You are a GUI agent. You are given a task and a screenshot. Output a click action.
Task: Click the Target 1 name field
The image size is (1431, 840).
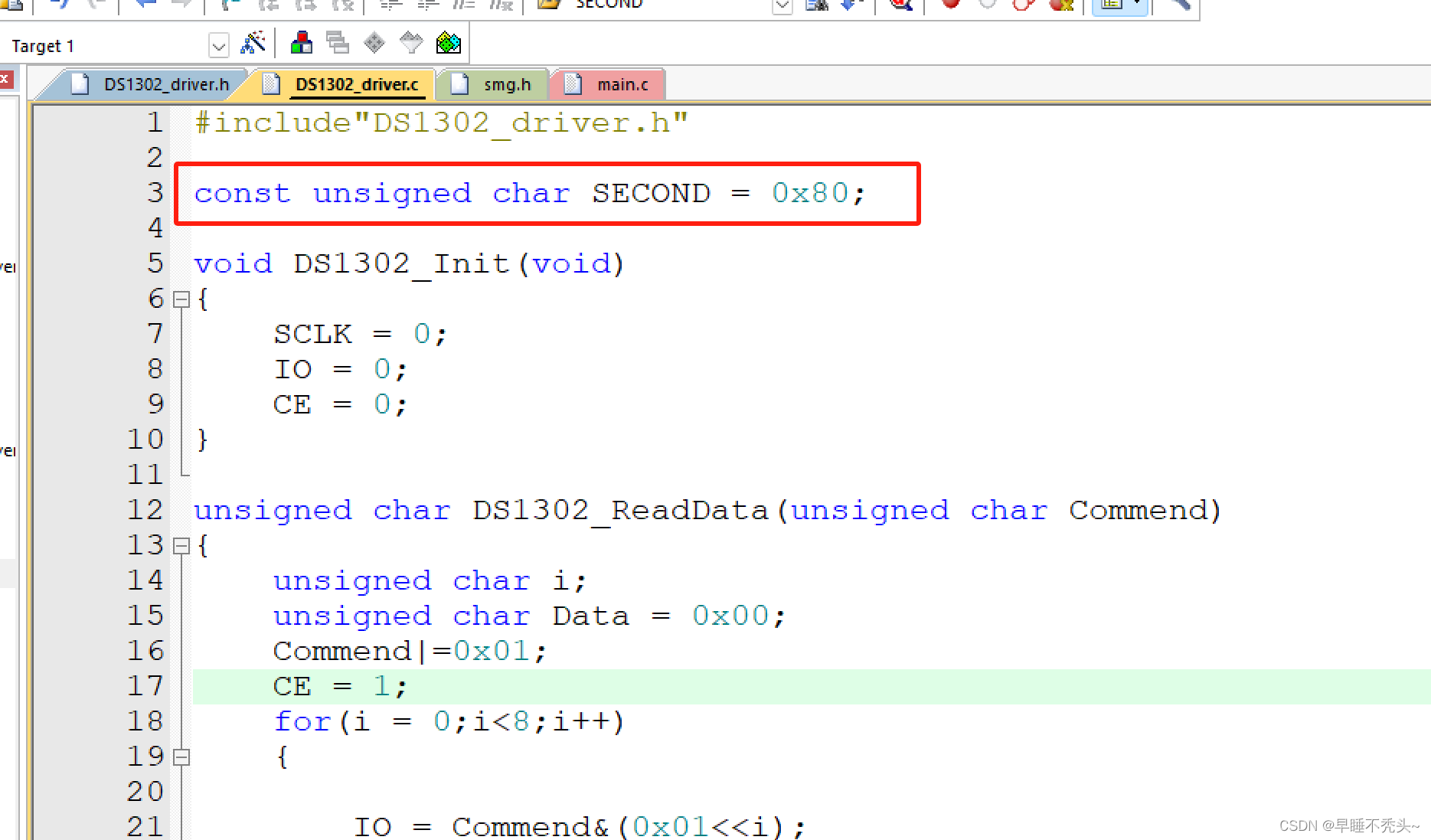[x=108, y=45]
